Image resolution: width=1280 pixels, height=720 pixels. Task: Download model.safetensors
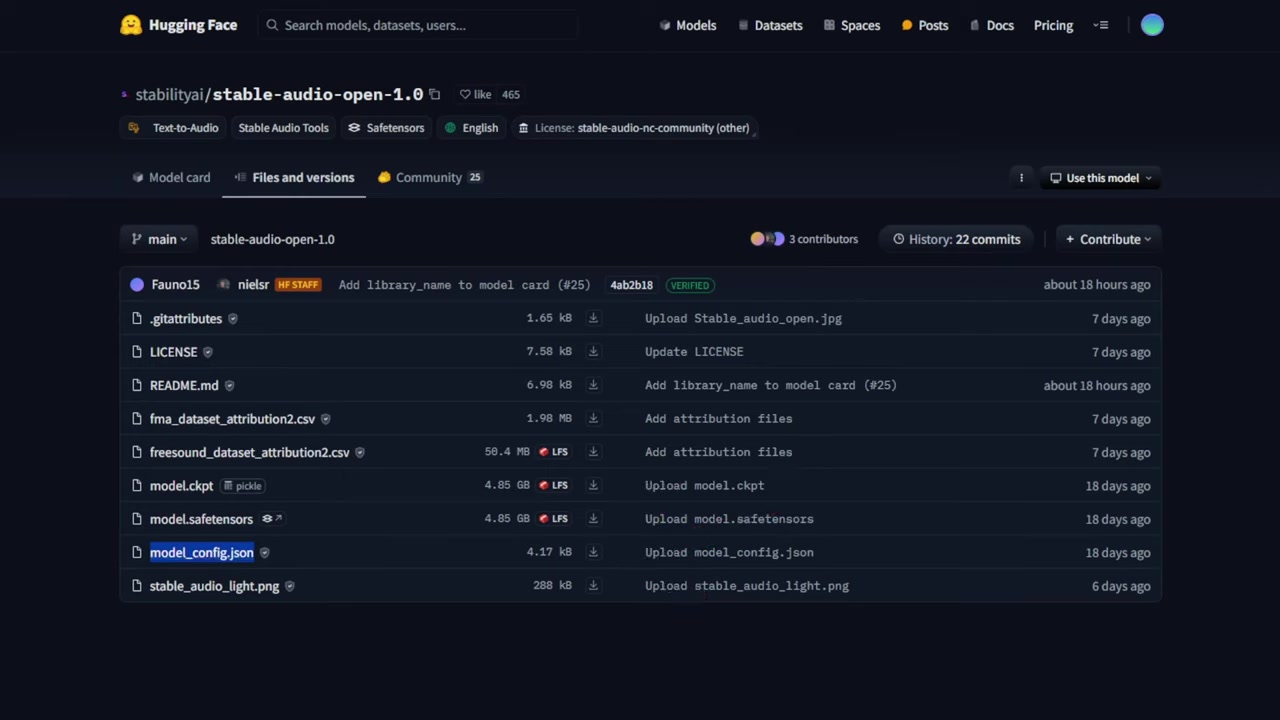pos(593,519)
